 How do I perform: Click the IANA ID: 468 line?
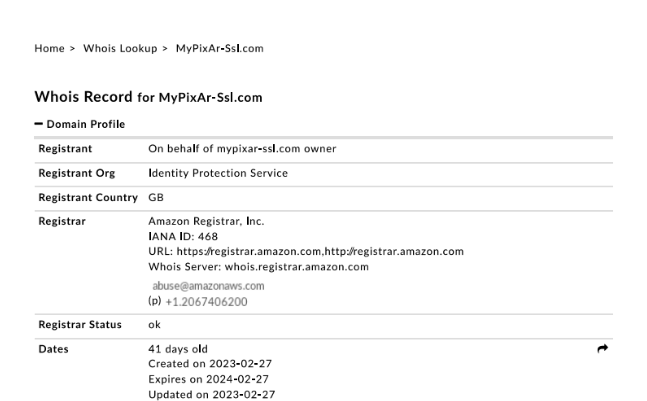[x=183, y=236]
